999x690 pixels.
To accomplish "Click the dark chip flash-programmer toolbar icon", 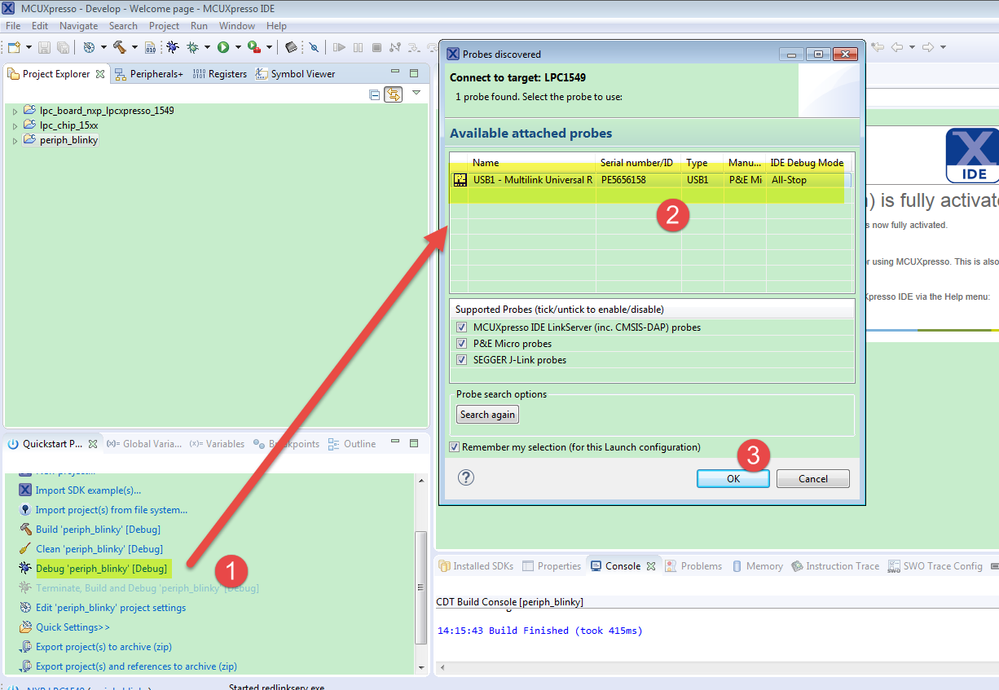I will [x=291, y=47].
